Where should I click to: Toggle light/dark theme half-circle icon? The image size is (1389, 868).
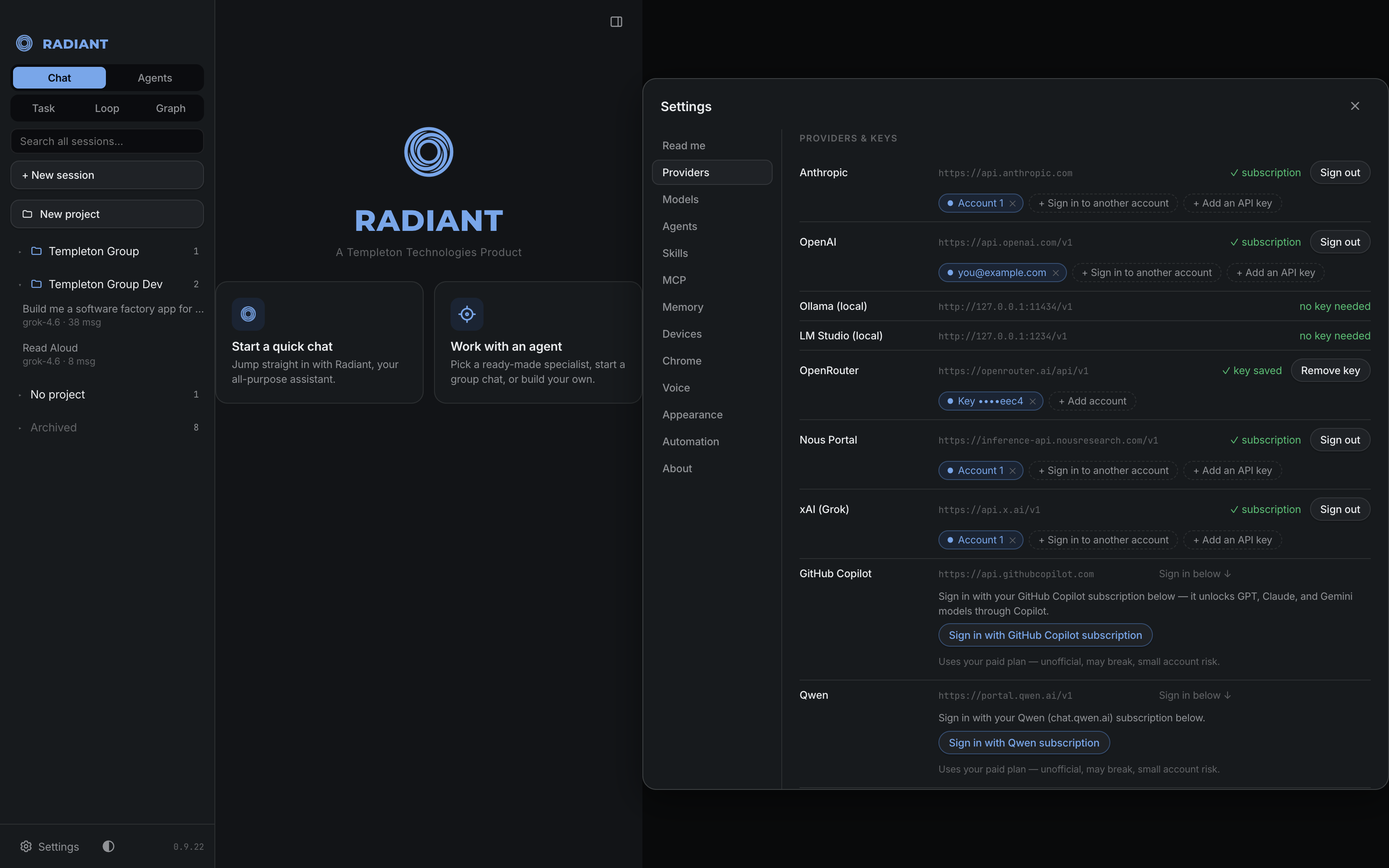coord(109,846)
